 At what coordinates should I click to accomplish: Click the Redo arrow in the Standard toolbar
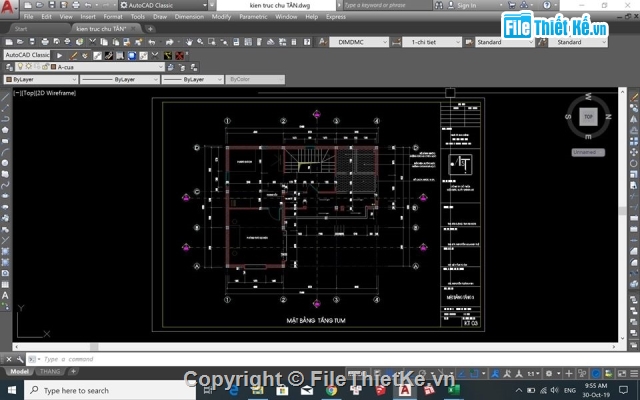click(x=170, y=42)
